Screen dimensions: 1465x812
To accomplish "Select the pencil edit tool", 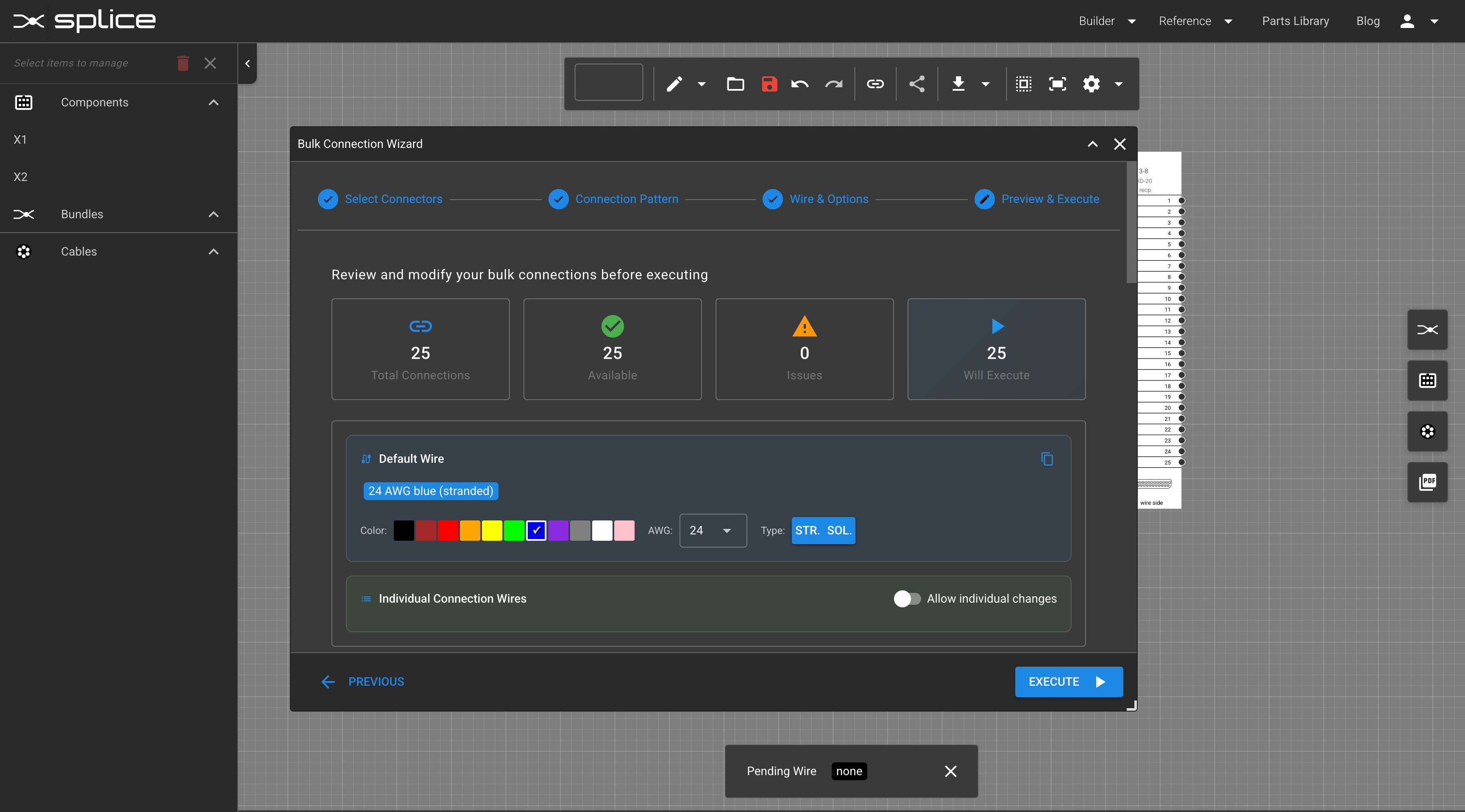I will pyautogui.click(x=674, y=83).
